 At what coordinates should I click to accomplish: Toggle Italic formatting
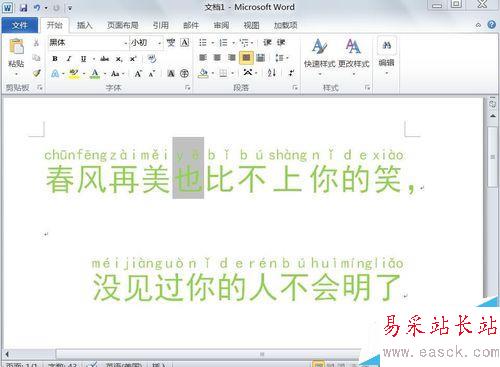coord(69,59)
